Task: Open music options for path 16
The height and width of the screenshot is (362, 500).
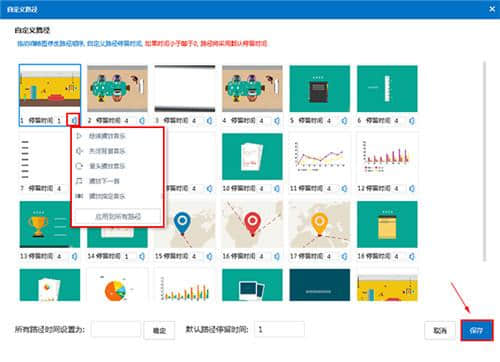Action: [x=277, y=256]
